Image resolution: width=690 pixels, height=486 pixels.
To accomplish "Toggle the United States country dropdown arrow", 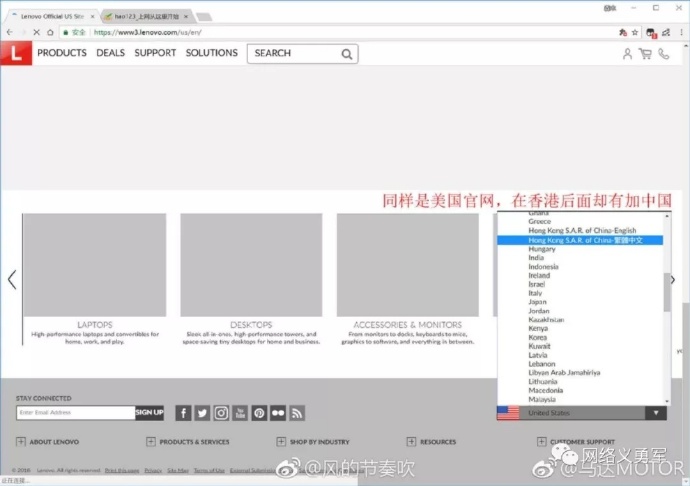I will pyautogui.click(x=656, y=413).
